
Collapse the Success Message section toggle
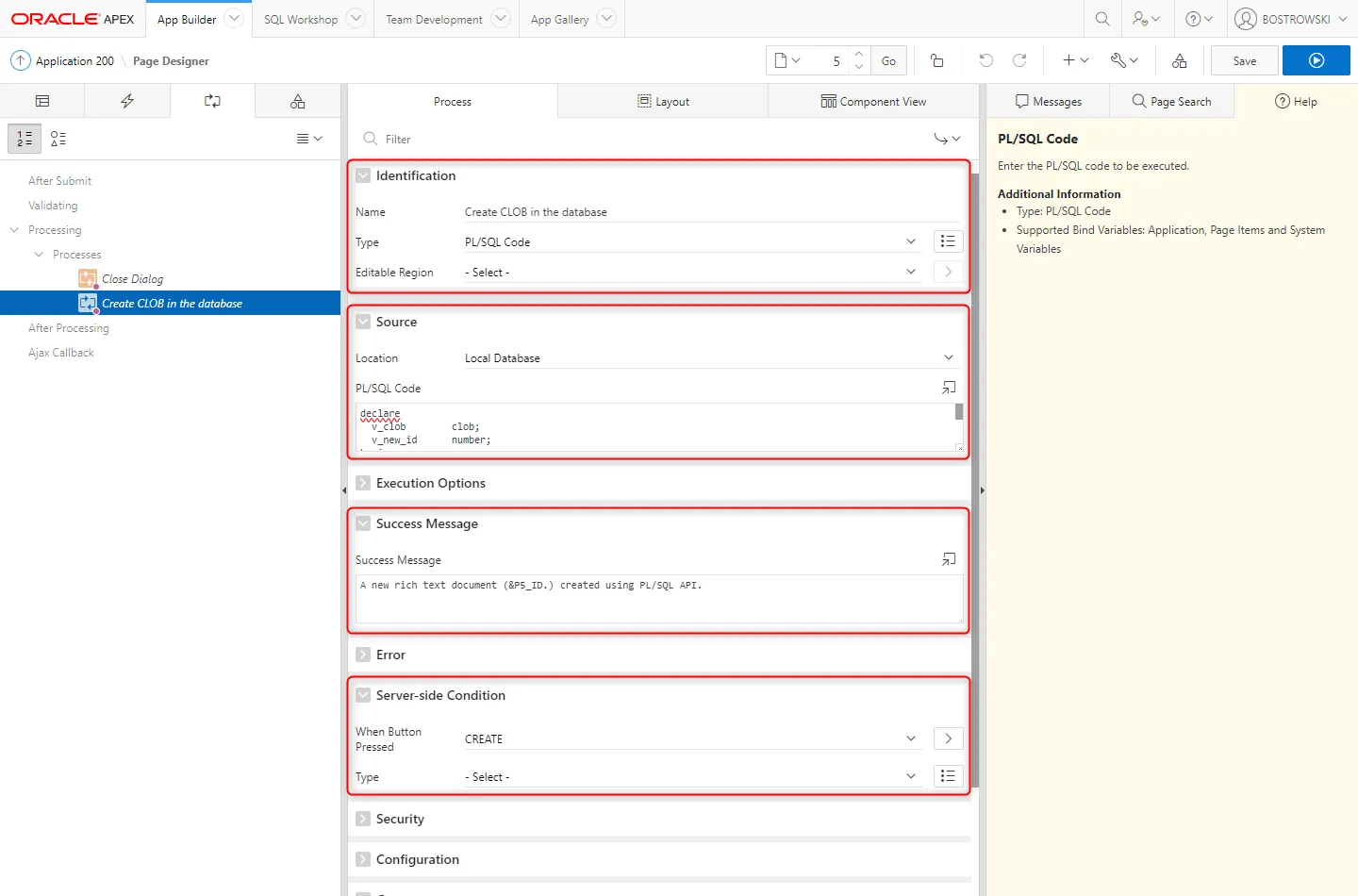click(363, 523)
